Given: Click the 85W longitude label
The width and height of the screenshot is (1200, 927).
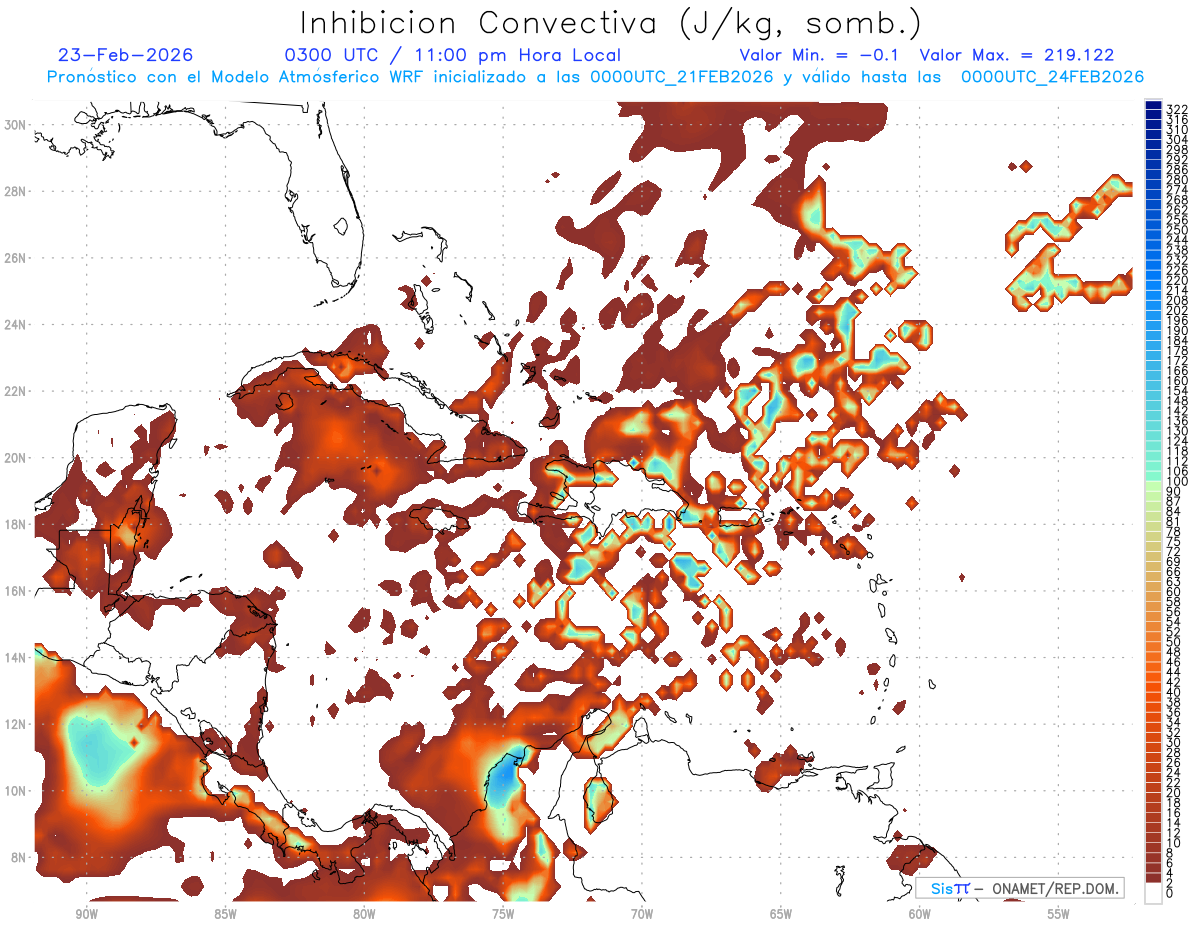Looking at the screenshot, I should point(225,914).
